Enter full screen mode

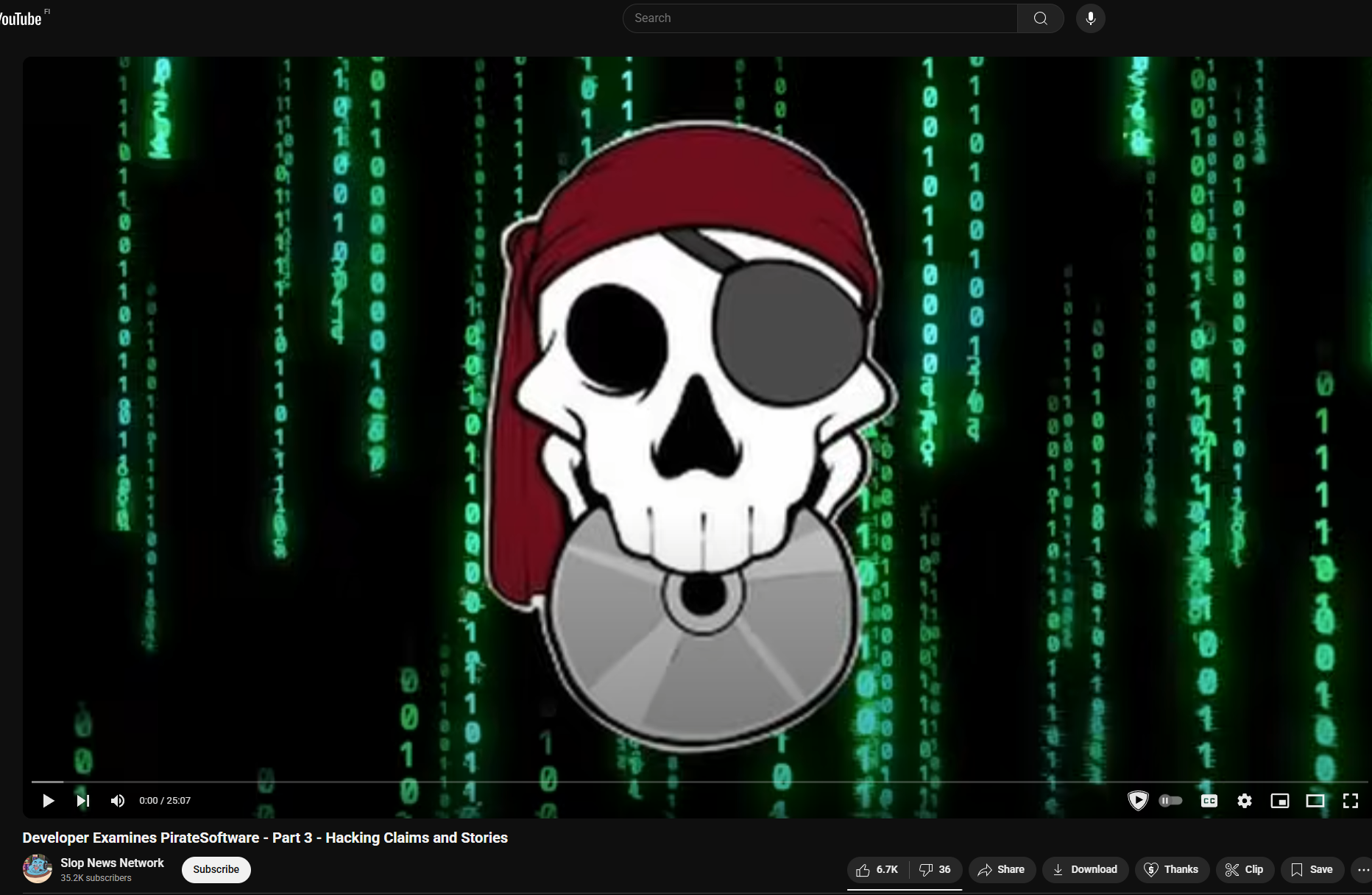[1350, 801]
